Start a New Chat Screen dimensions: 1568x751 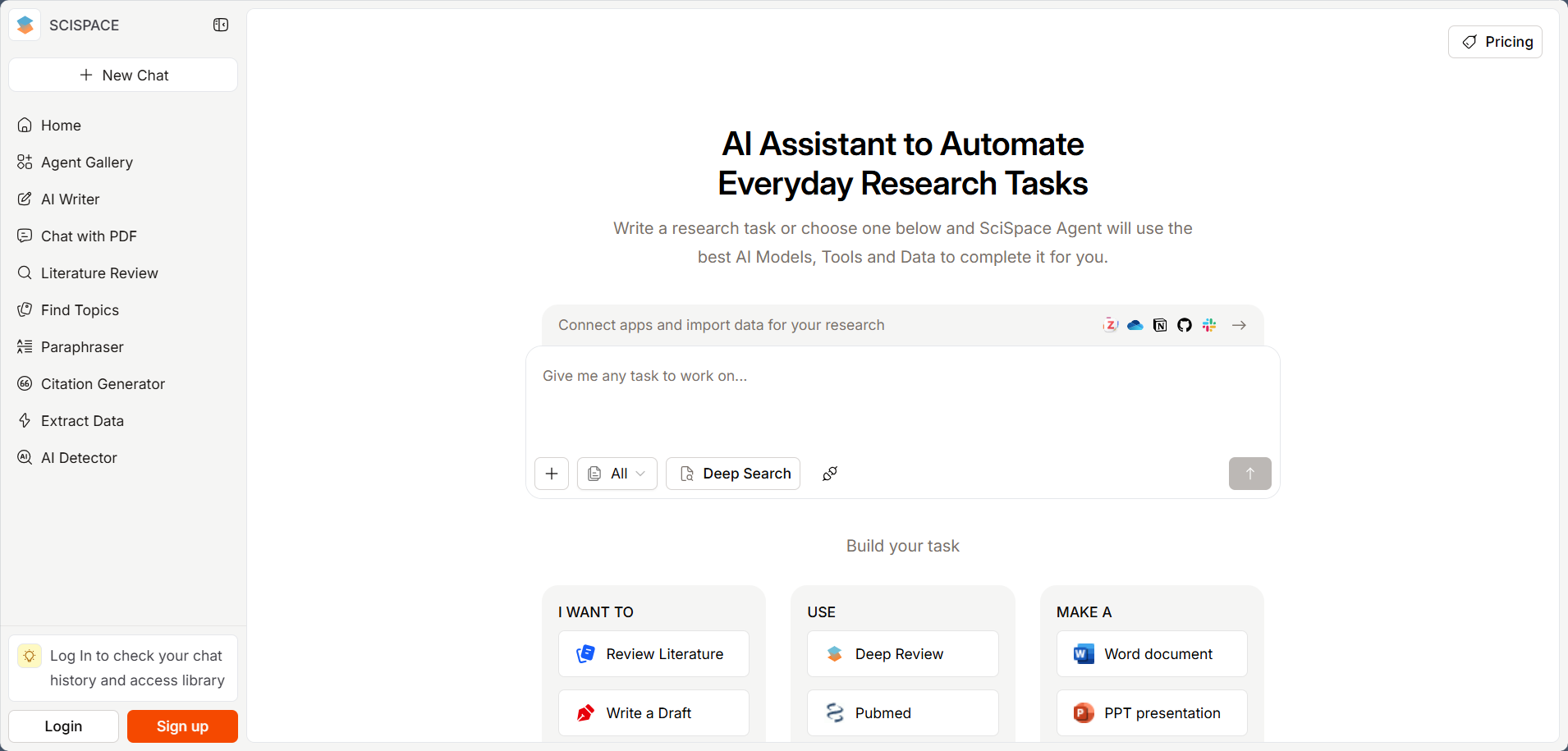[123, 76]
